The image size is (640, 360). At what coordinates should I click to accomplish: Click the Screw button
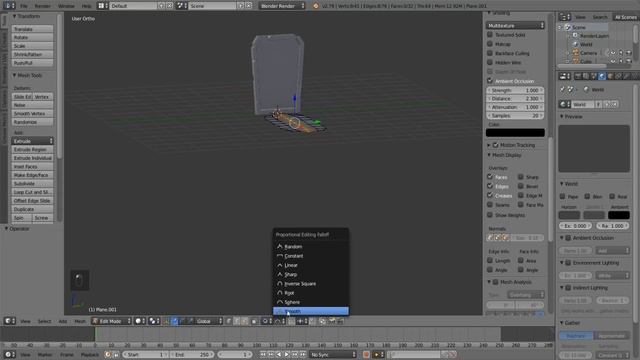42,218
